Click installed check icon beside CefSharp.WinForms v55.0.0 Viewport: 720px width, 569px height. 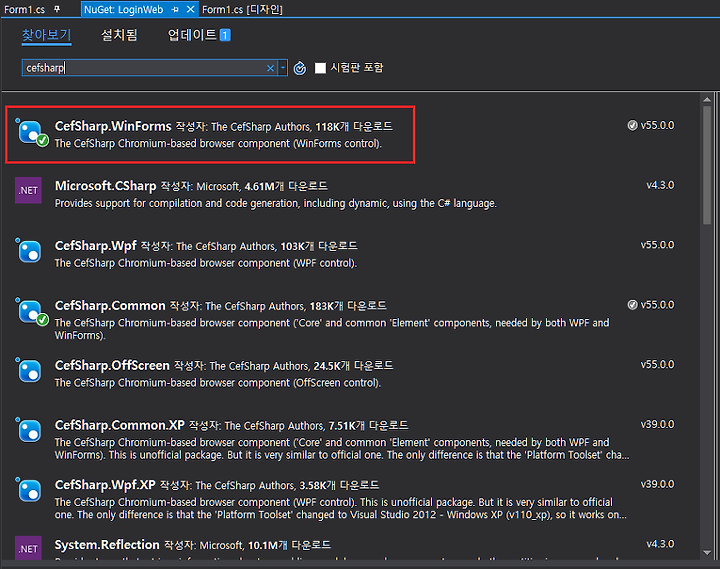(632, 125)
